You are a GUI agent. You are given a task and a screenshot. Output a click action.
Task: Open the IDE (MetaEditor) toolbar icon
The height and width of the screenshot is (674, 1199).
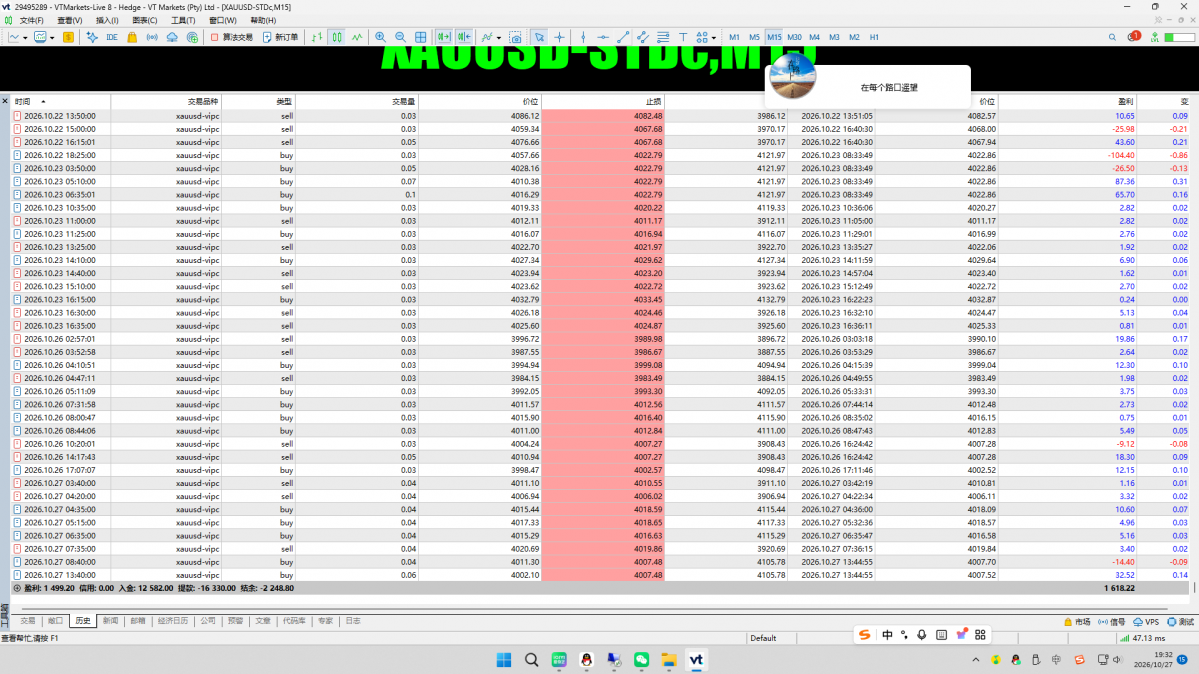[x=112, y=37]
